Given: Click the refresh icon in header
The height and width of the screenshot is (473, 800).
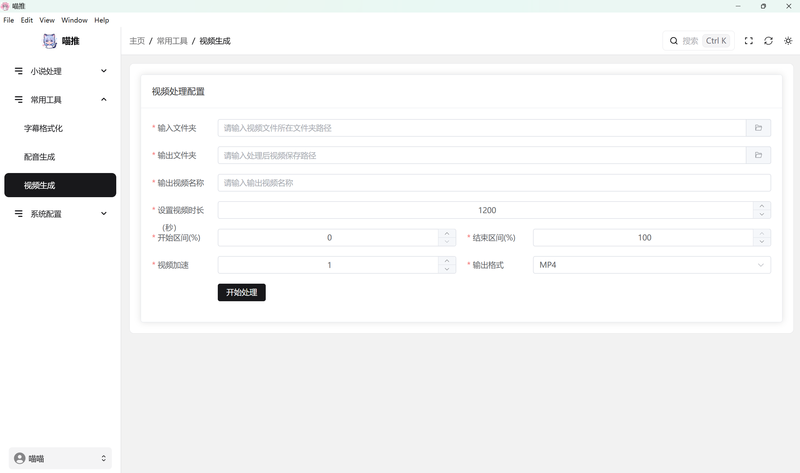Looking at the screenshot, I should point(768,41).
